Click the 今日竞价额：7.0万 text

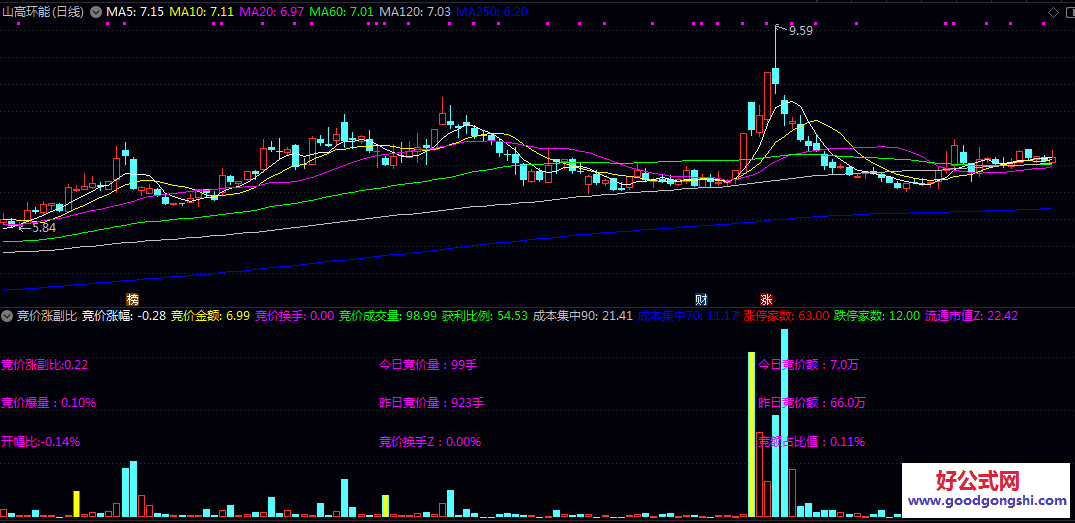pyautogui.click(x=809, y=365)
